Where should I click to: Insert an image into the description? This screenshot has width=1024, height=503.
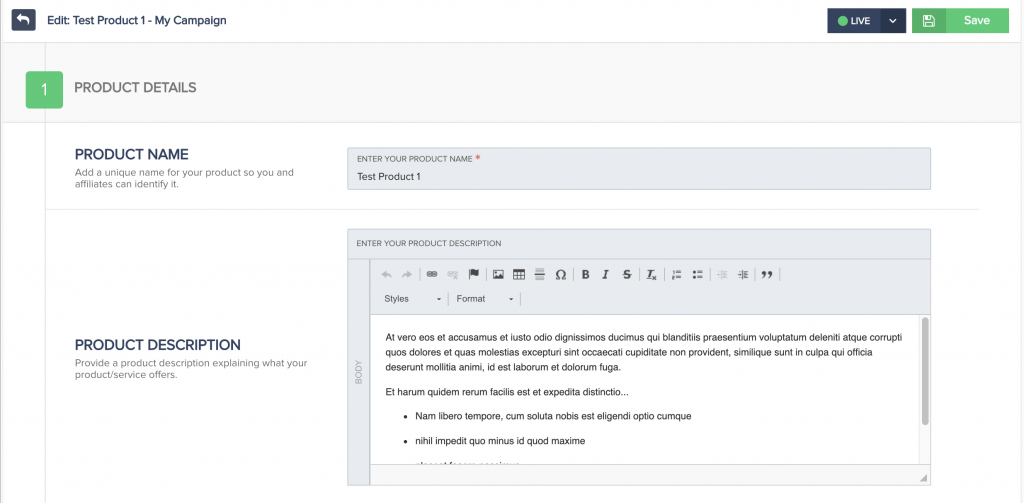coord(498,274)
